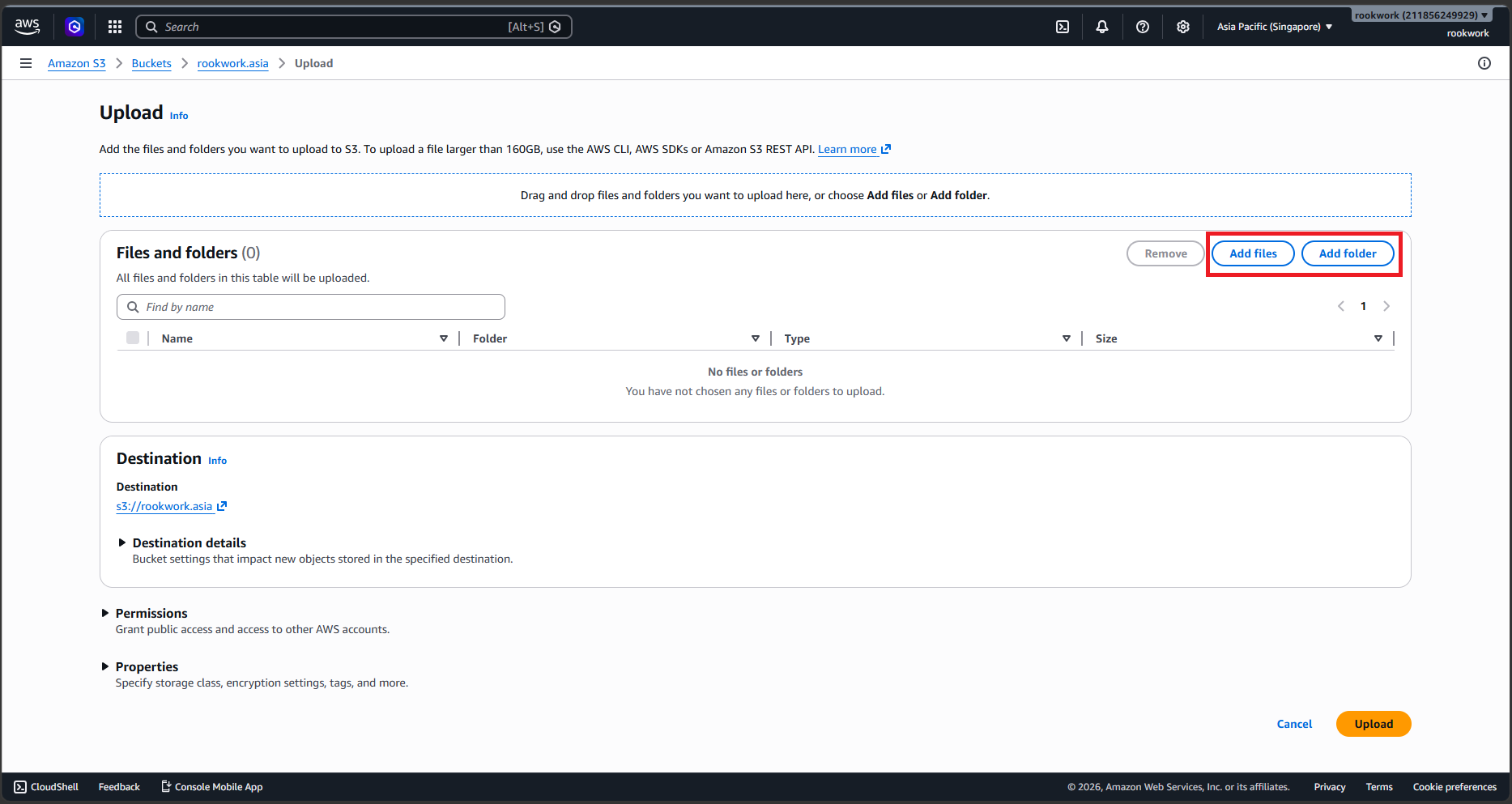Launch CloudShell from the top bar icon

(1063, 27)
